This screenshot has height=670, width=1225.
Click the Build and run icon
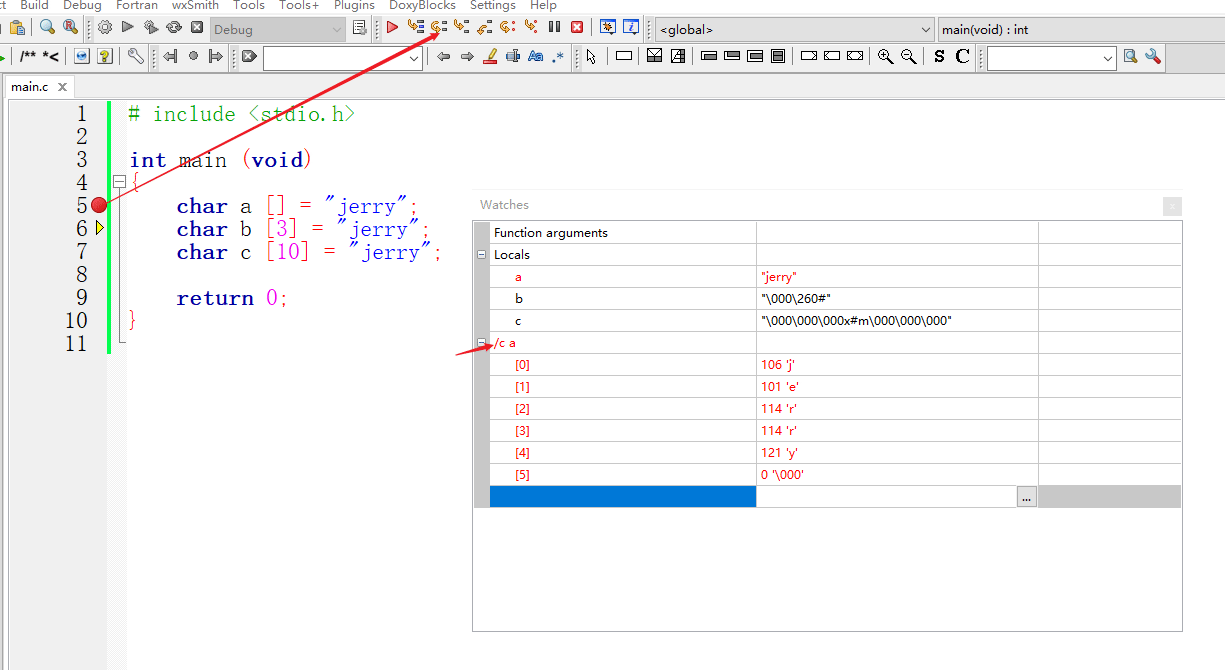(x=151, y=28)
